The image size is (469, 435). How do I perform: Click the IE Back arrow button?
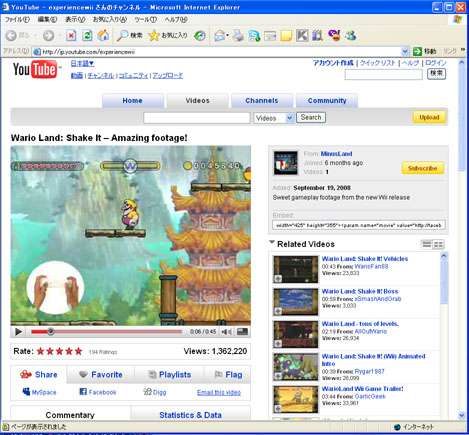11,35
